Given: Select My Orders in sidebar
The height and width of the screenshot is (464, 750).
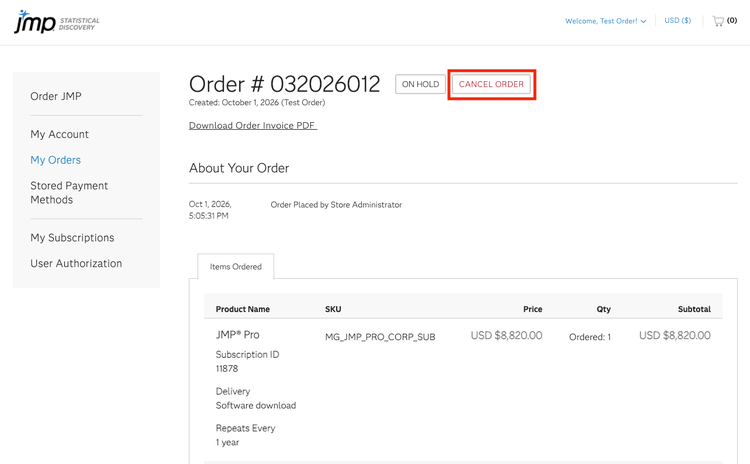Looking at the screenshot, I should [55, 160].
